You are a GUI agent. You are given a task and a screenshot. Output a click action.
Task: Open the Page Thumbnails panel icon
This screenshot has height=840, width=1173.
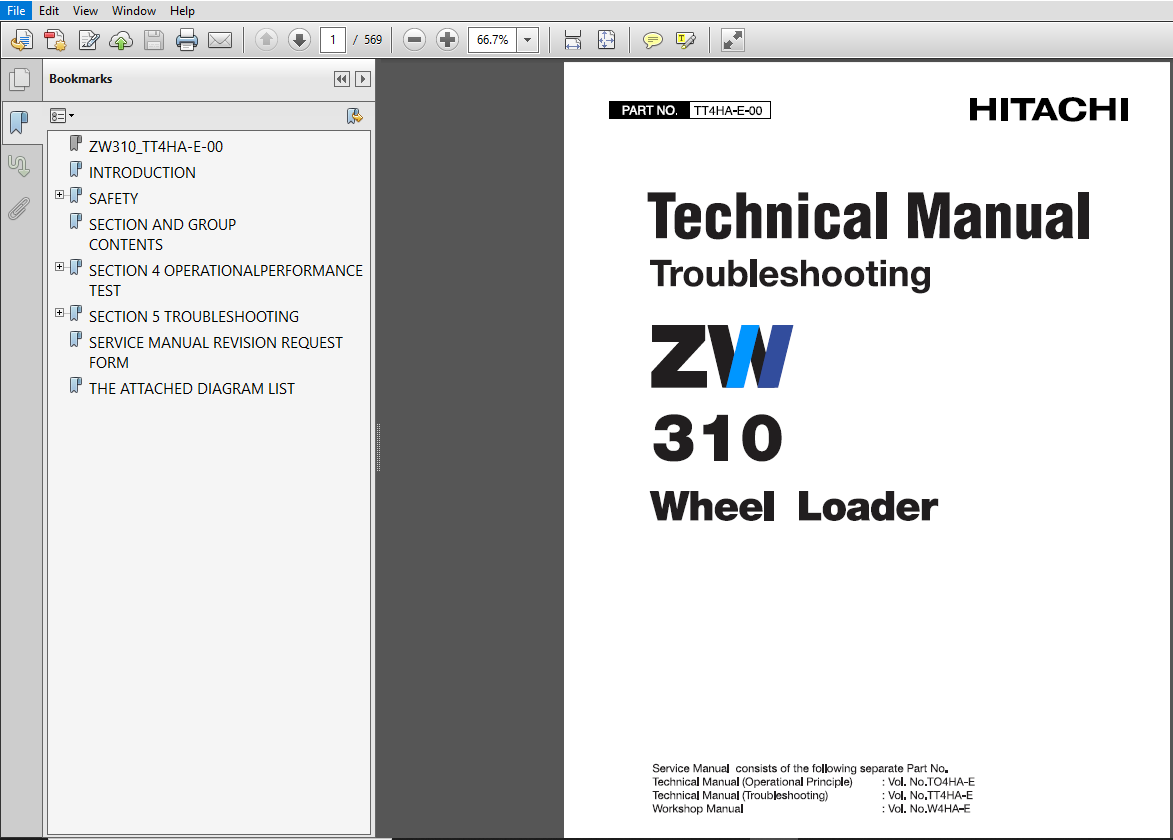[x=19, y=79]
